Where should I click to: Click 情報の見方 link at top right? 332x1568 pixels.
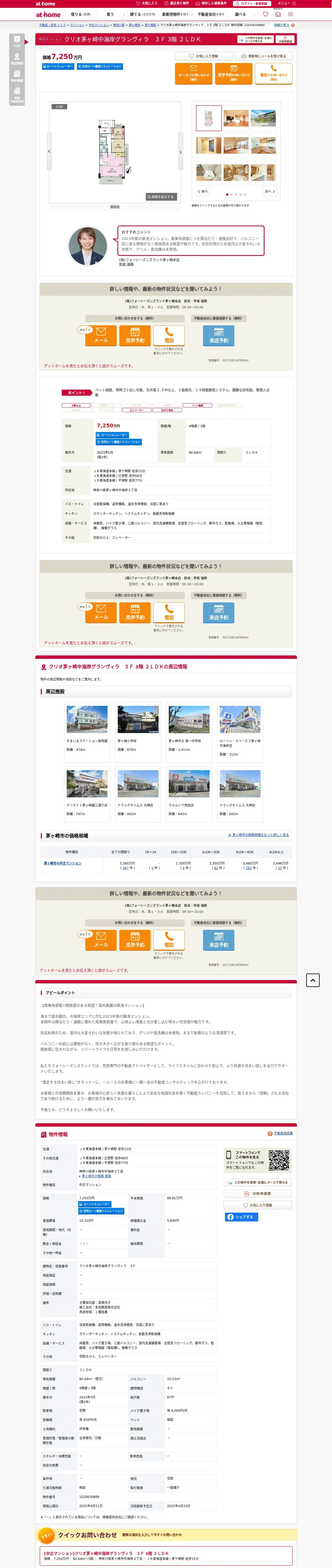click(282, 25)
